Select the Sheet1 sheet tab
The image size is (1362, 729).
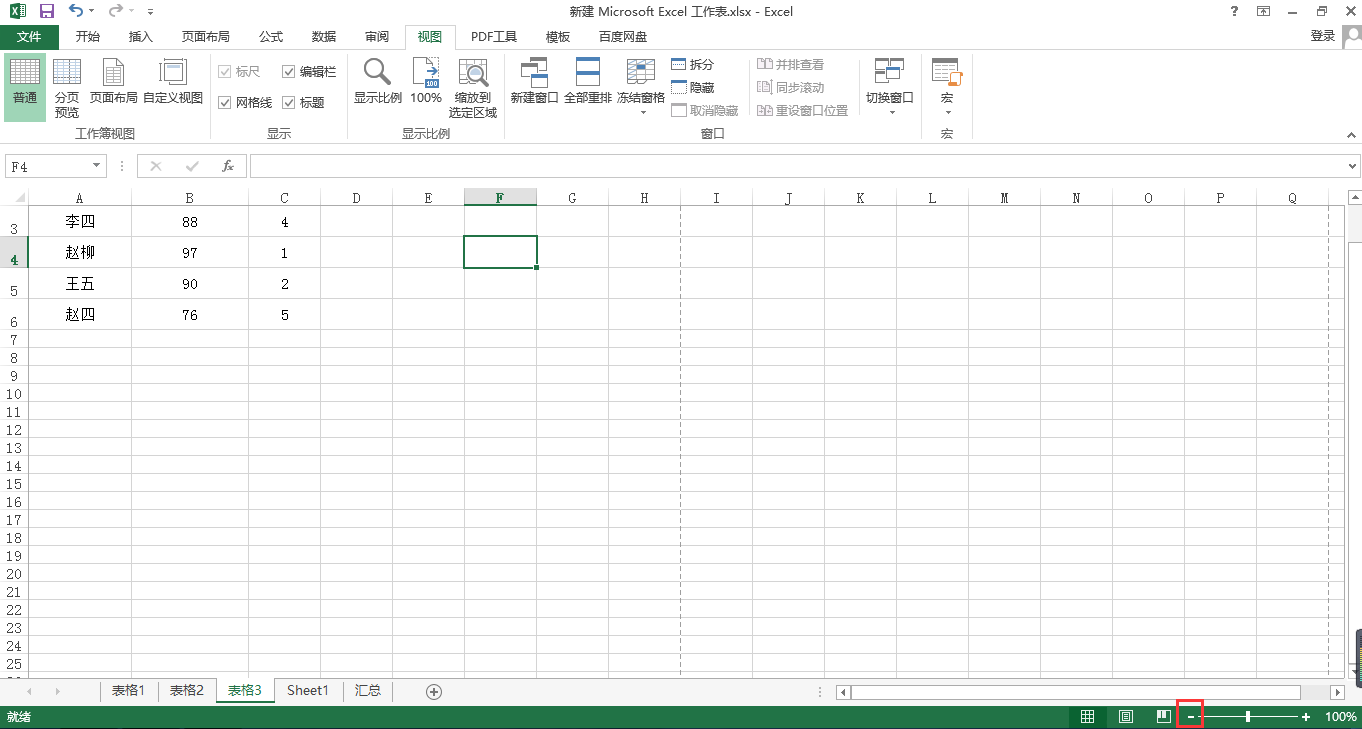click(x=308, y=691)
